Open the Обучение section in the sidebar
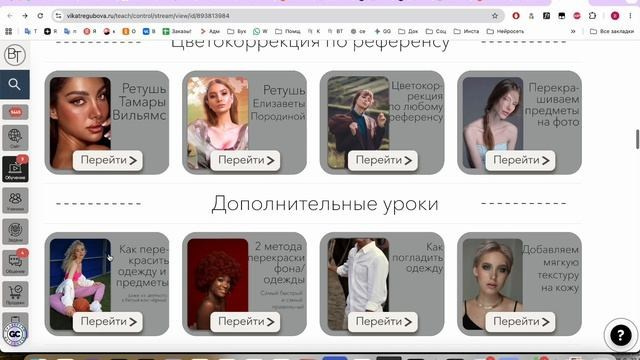The image size is (640, 360). (15, 169)
